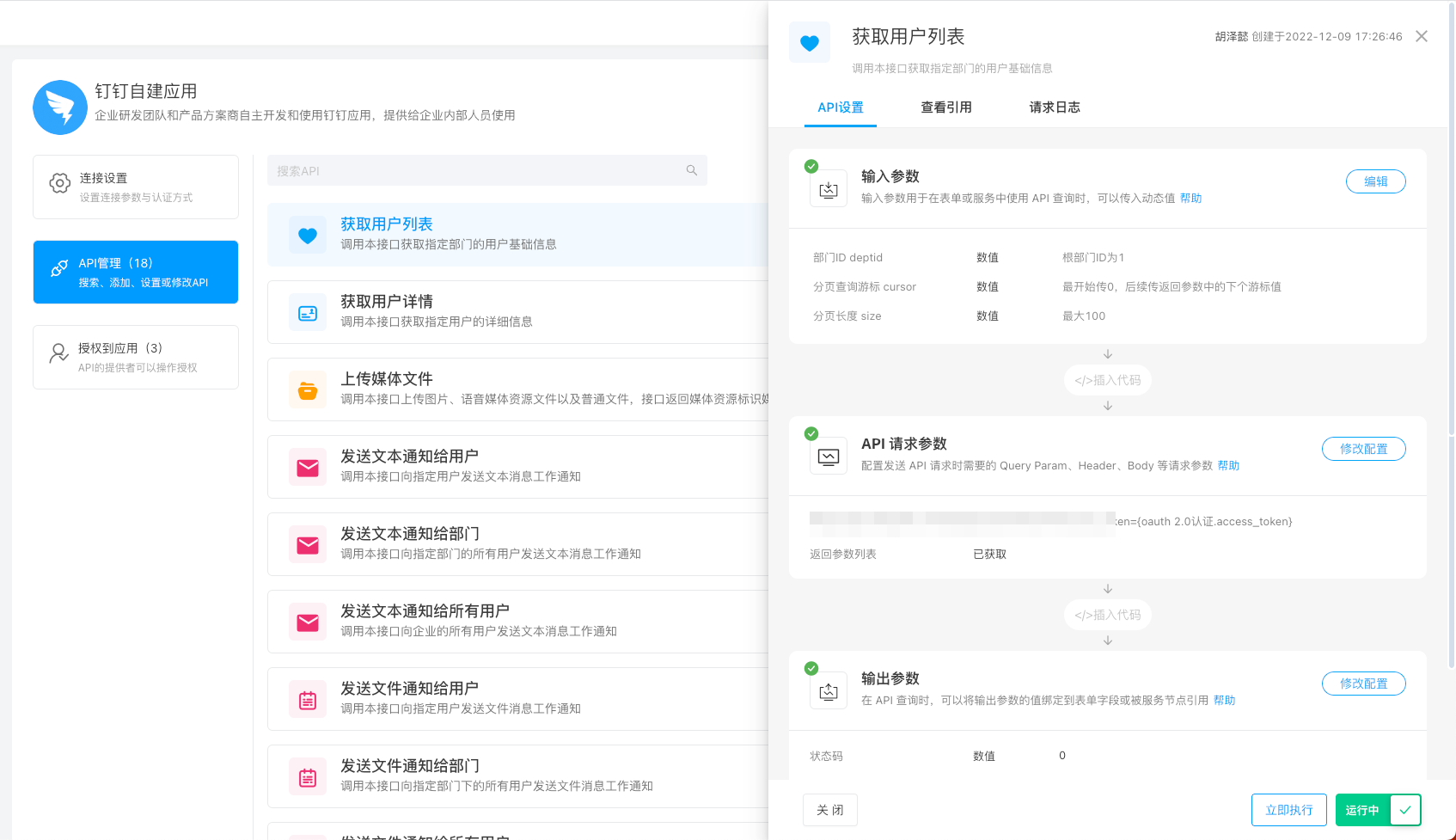Click the gear icon in 连接设置 sidebar entry

59,183
